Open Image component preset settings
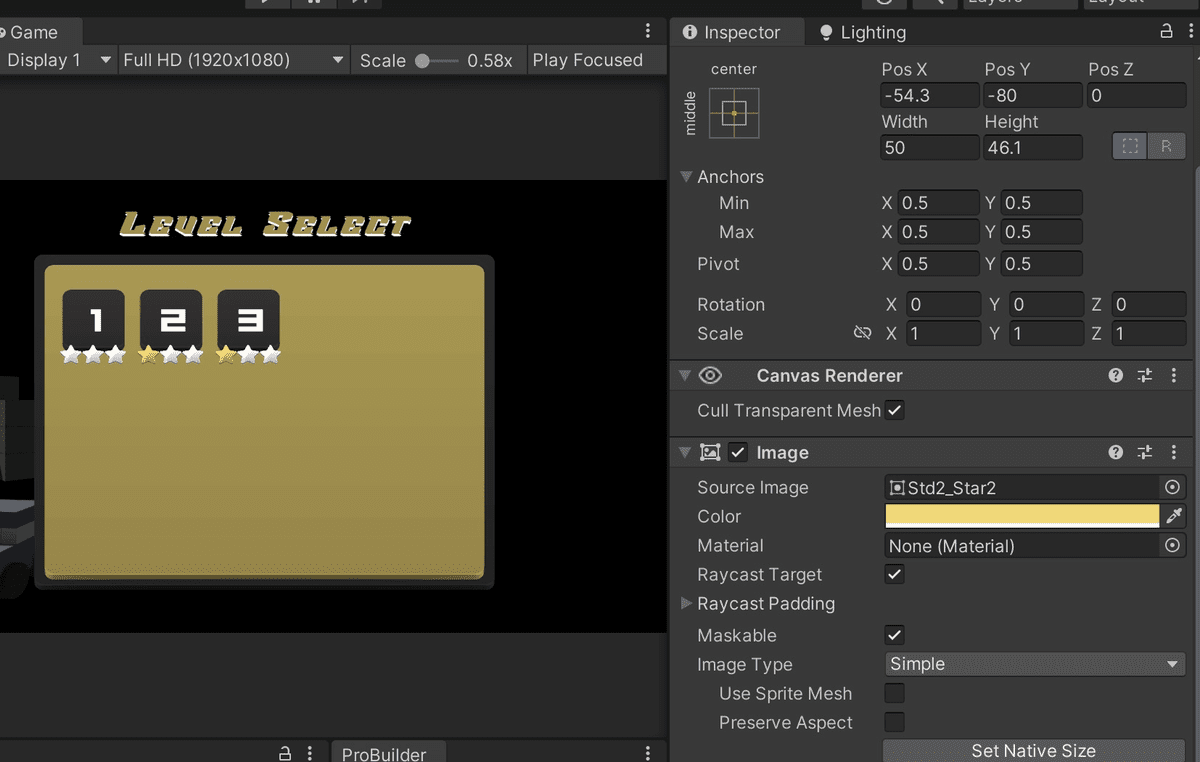The width and height of the screenshot is (1200, 762). pyautogui.click(x=1145, y=452)
